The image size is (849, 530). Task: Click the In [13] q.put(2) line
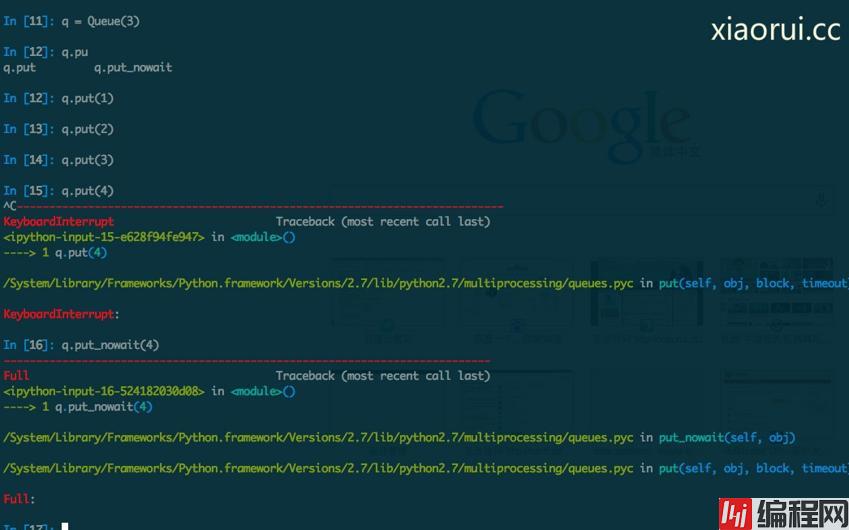88,129
